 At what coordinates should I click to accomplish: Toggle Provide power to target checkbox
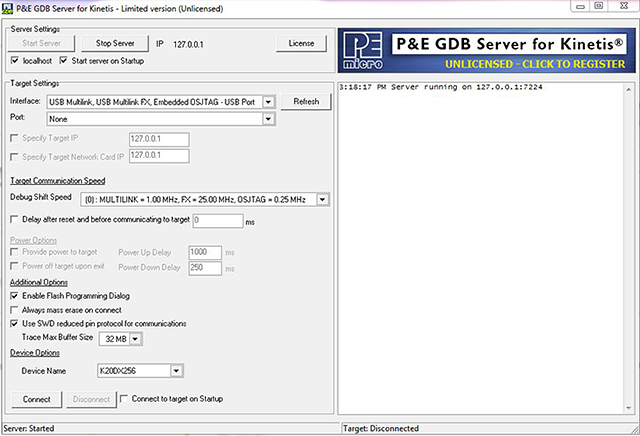point(14,252)
